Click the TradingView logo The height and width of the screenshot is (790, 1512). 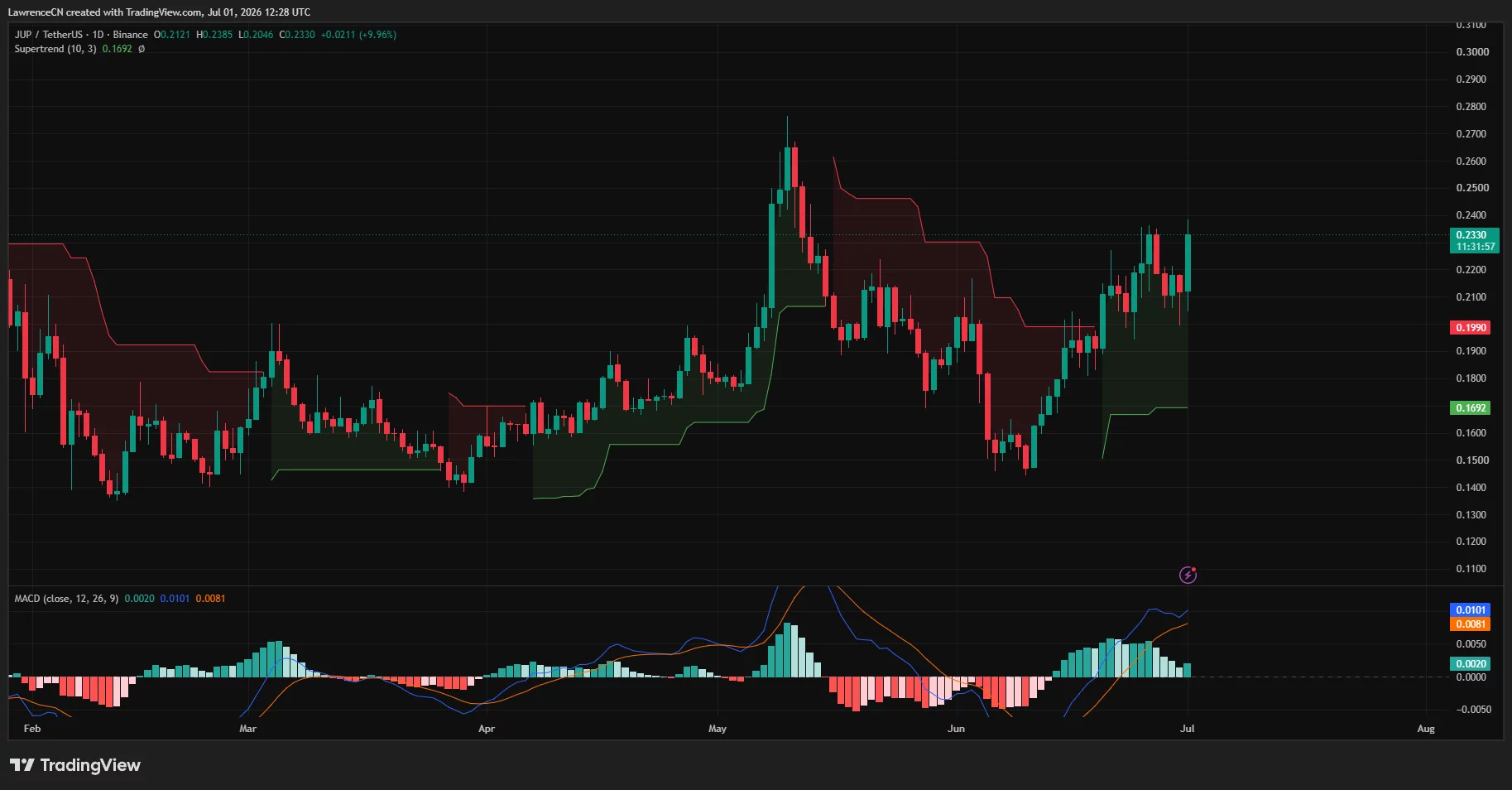pyautogui.click(x=75, y=765)
